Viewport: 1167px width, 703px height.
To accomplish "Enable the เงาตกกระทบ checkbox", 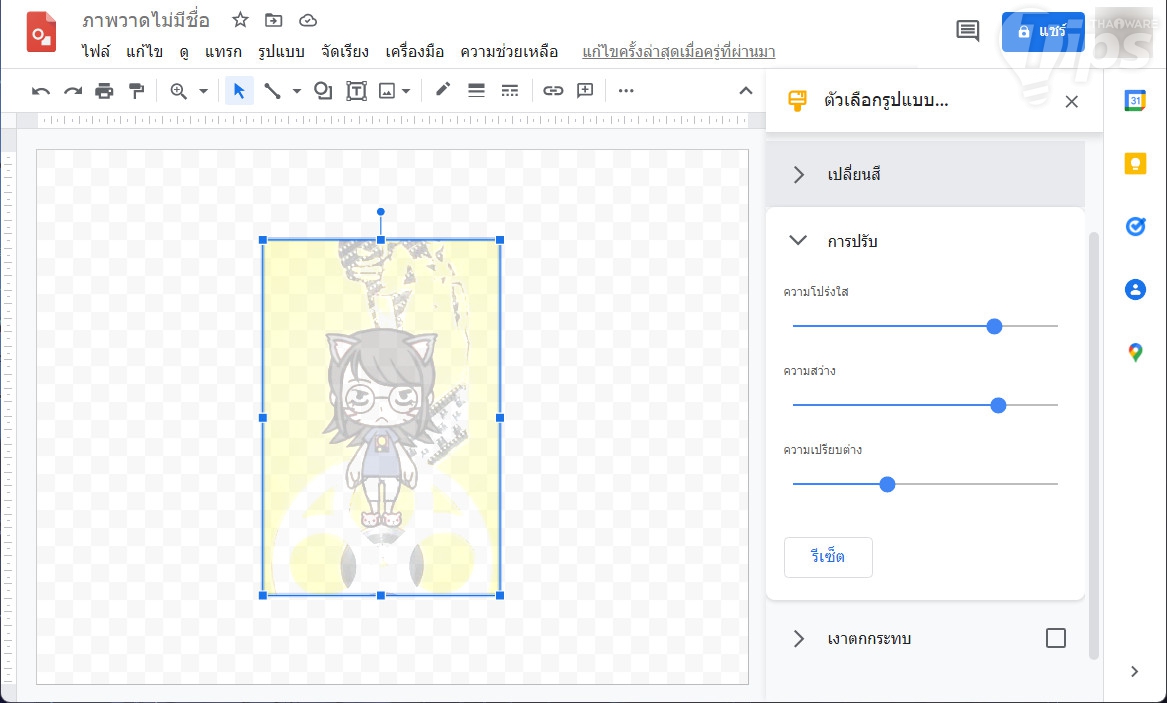I will pyautogui.click(x=1055, y=638).
